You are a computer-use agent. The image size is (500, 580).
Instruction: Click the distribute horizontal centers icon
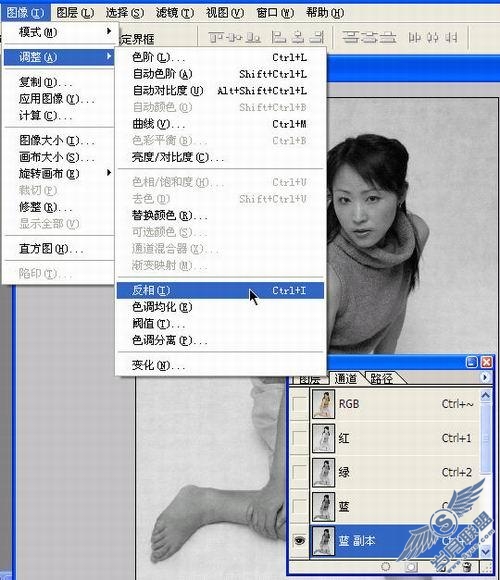coord(432,37)
